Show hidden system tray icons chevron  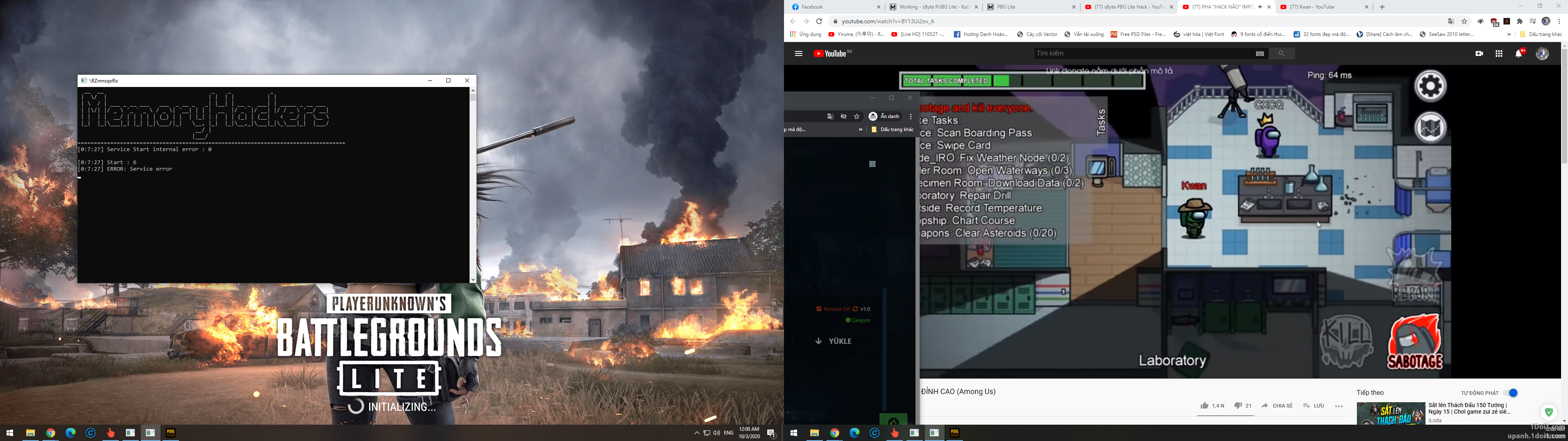point(697,433)
